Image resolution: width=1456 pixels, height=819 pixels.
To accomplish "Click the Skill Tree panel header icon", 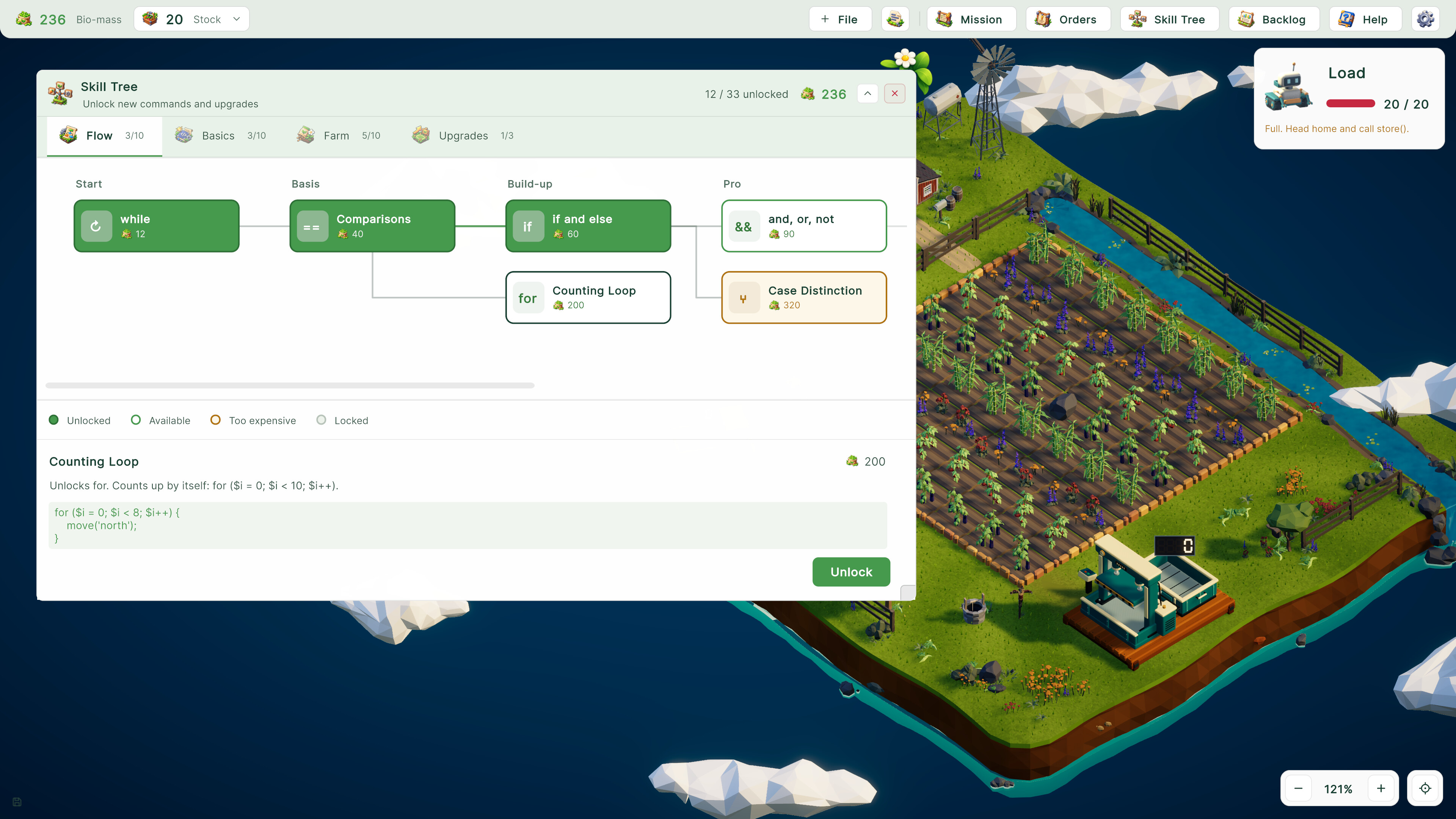I will coord(61,93).
